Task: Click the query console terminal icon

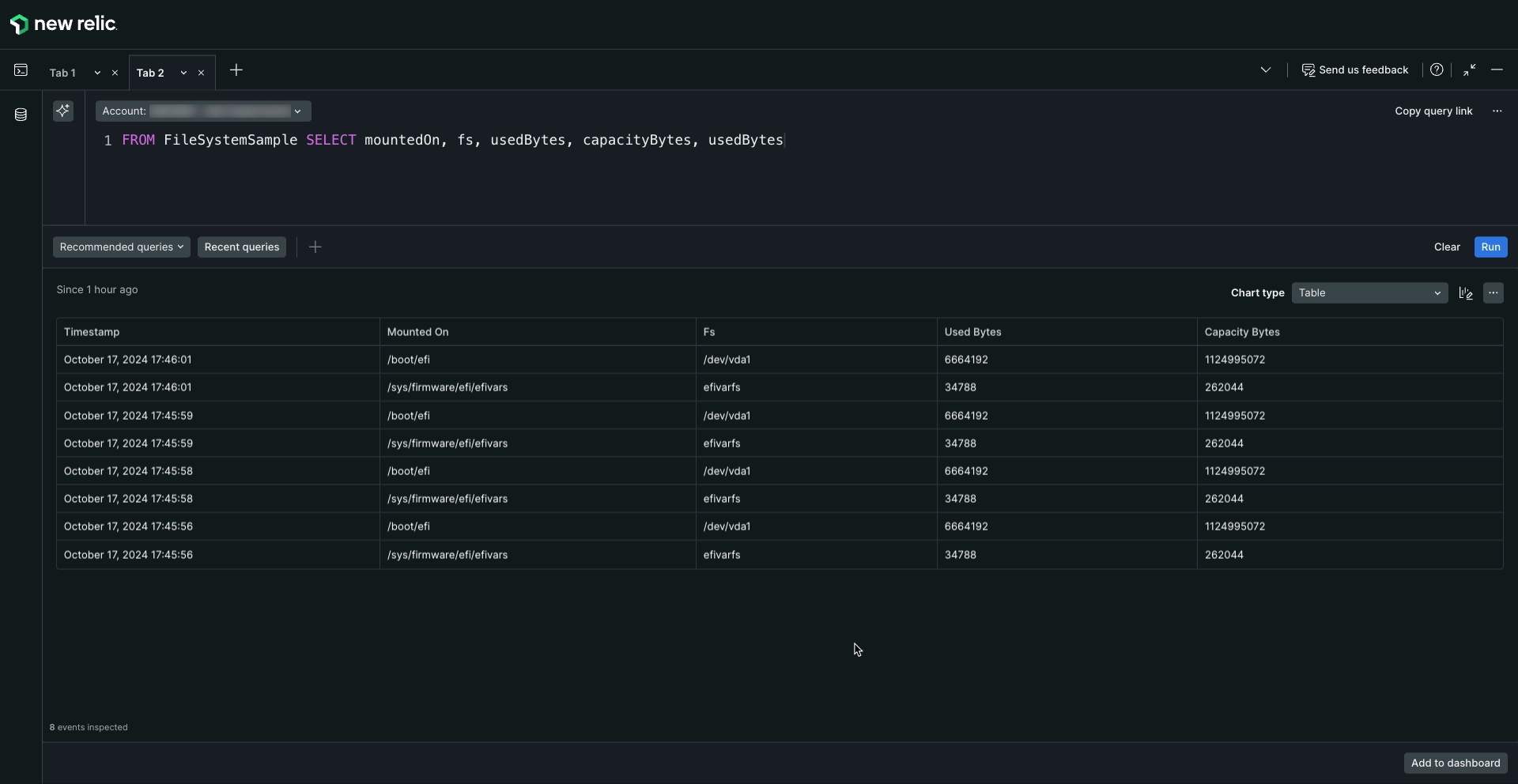Action: coord(21,70)
